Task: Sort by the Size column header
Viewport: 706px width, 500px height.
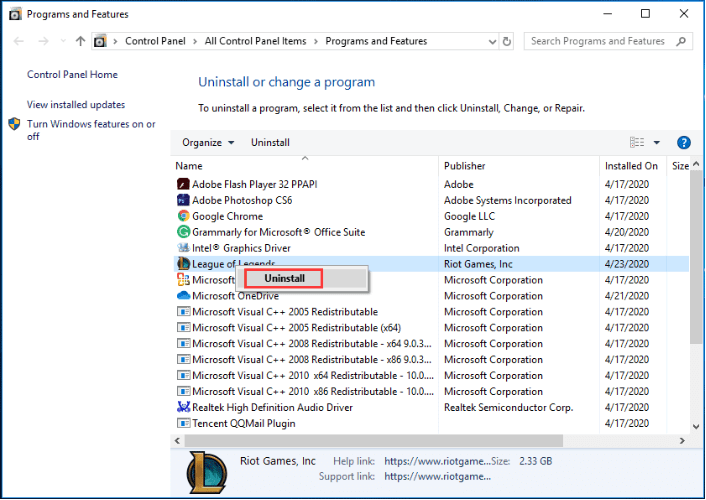Action: pyautogui.click(x=679, y=165)
